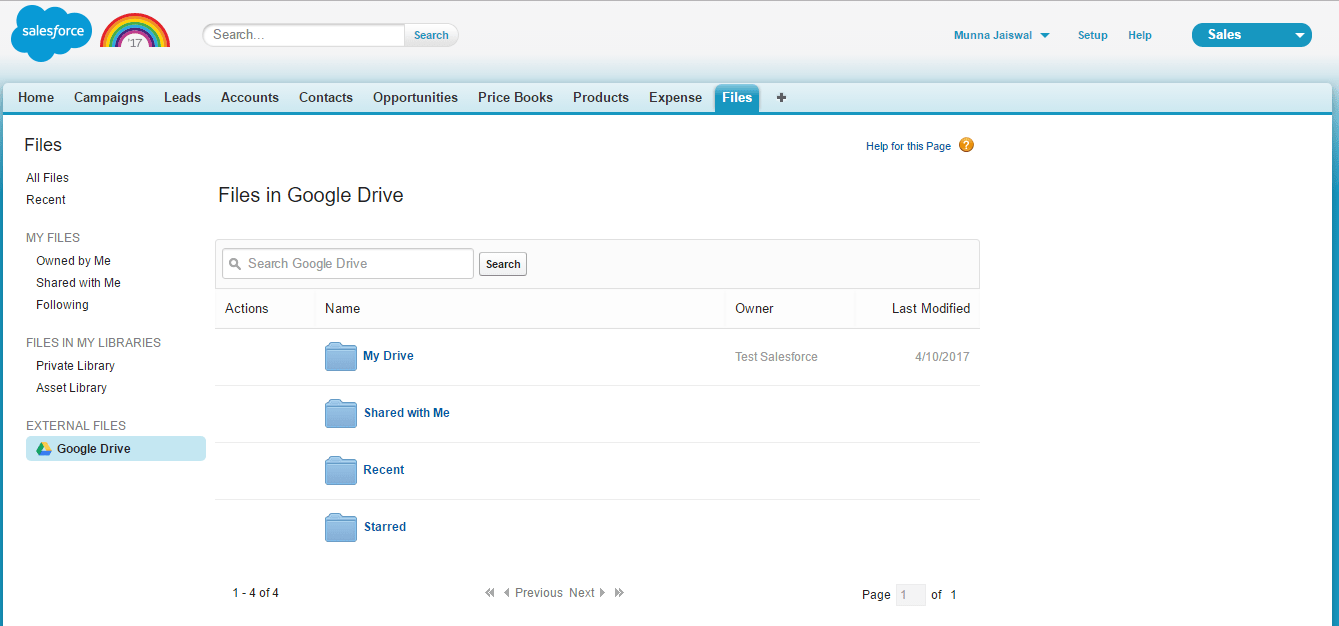Click owner Test Salesforce text
Screen dimensions: 1339x626
click(x=776, y=357)
